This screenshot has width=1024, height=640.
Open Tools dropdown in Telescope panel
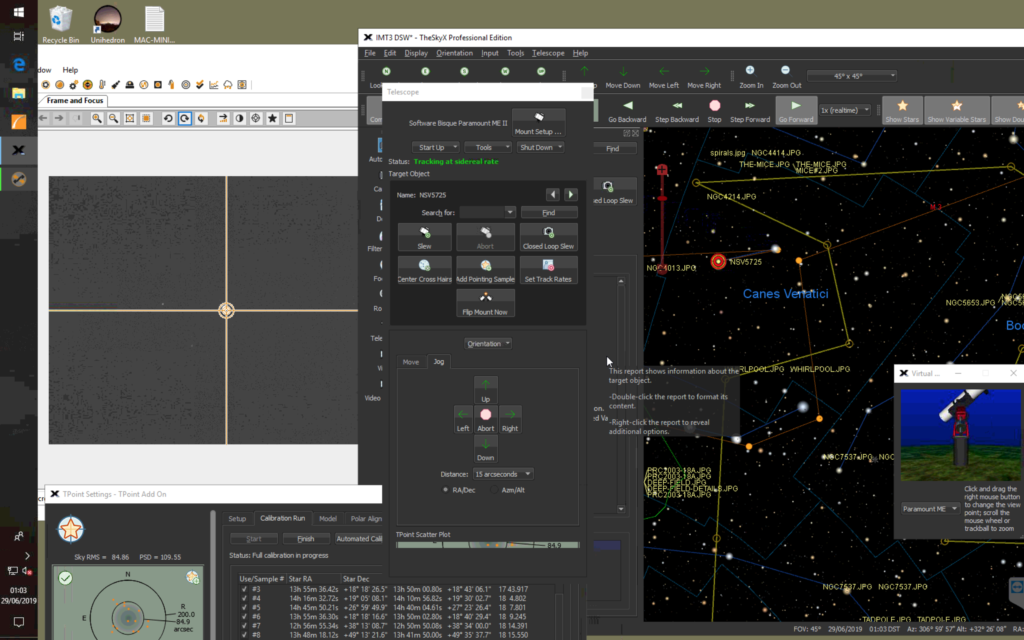[488, 148]
